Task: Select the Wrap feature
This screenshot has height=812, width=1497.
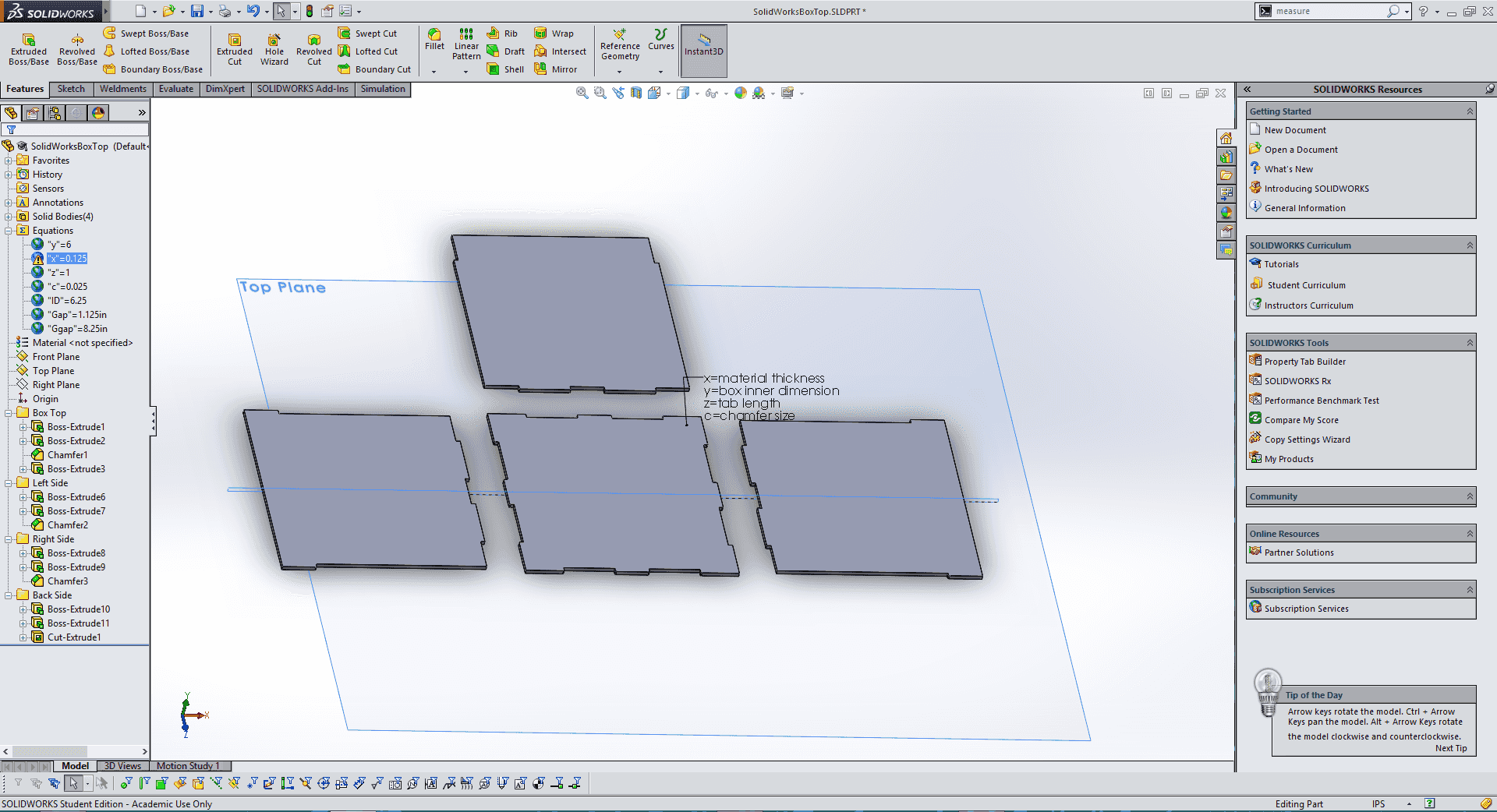Action: (554, 34)
